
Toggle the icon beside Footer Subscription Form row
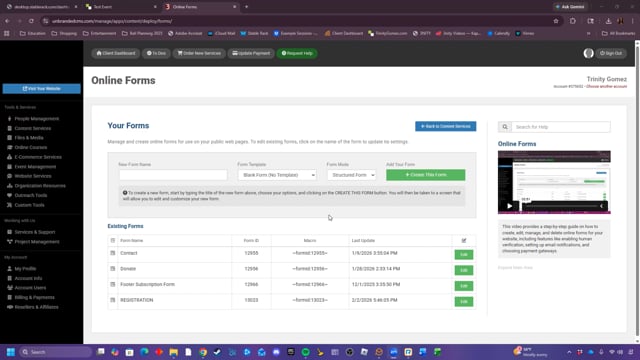click(113, 284)
